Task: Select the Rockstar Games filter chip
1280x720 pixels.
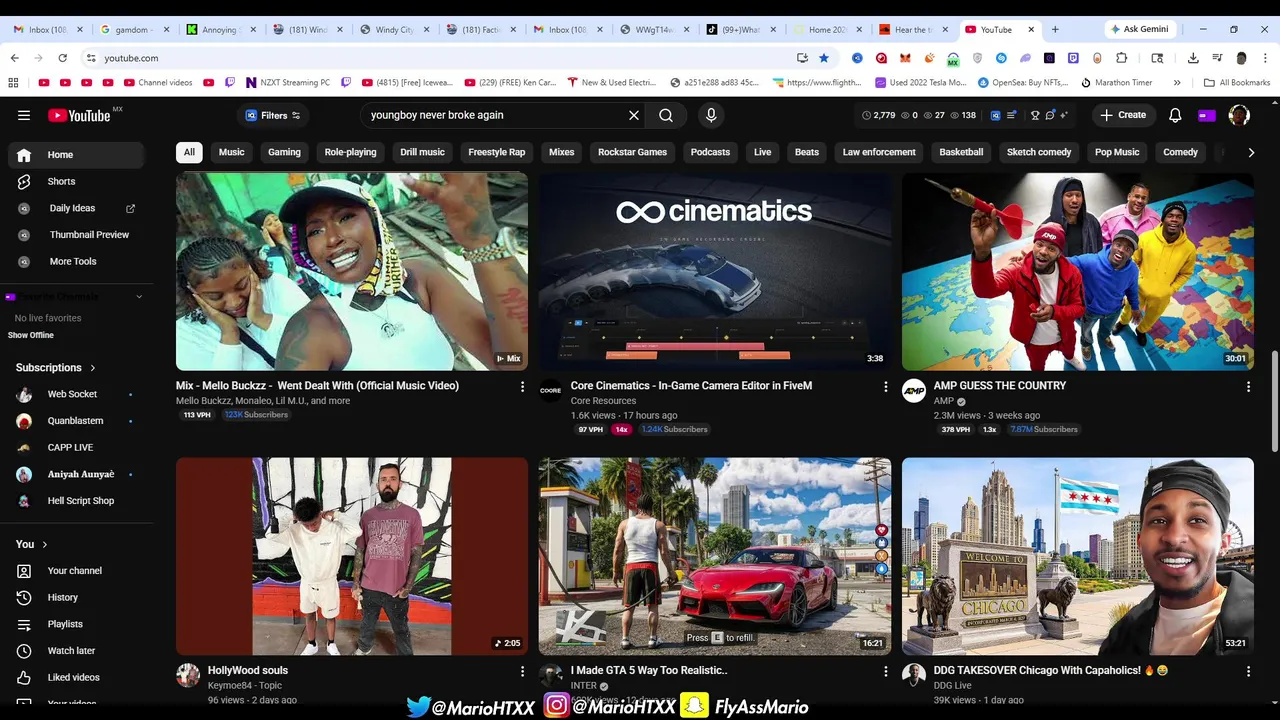Action: click(x=632, y=152)
